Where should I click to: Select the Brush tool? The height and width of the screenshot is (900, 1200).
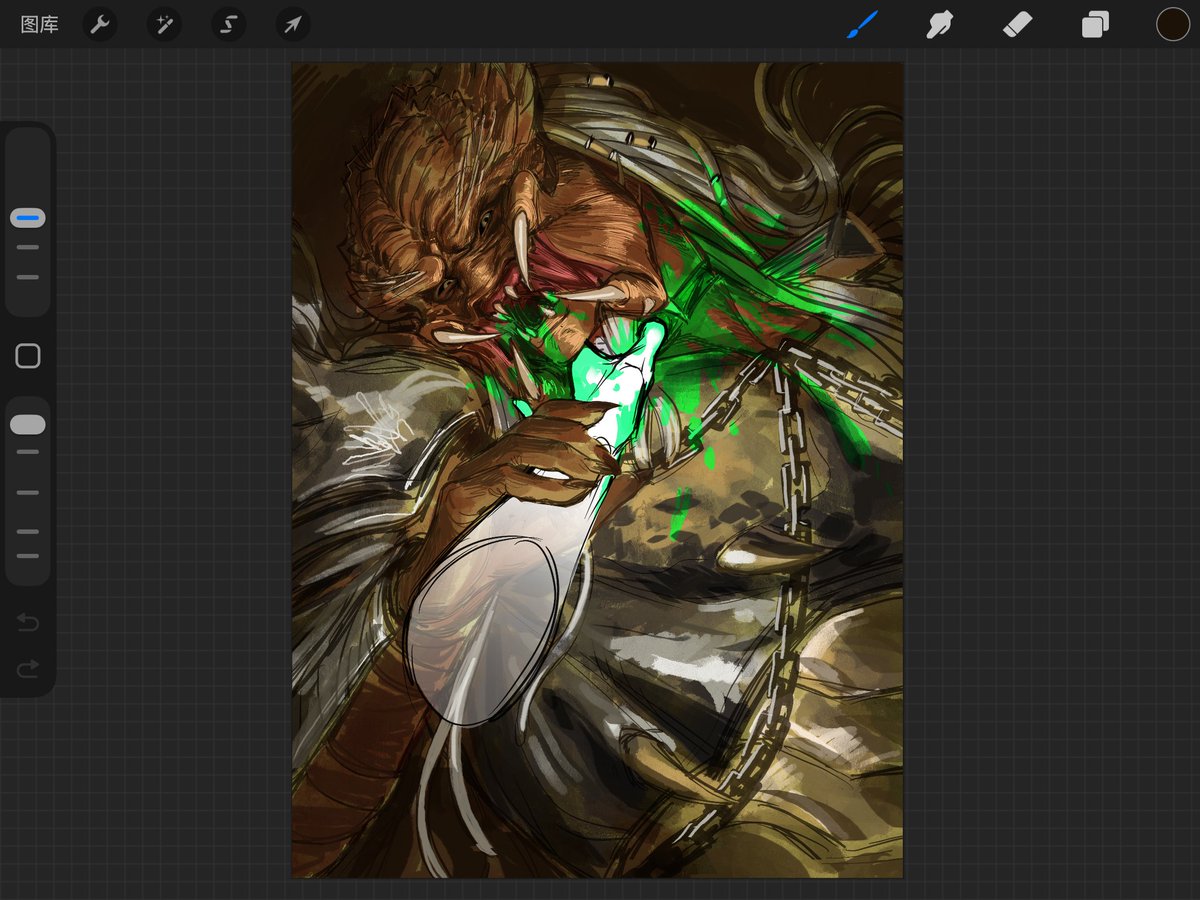(862, 24)
